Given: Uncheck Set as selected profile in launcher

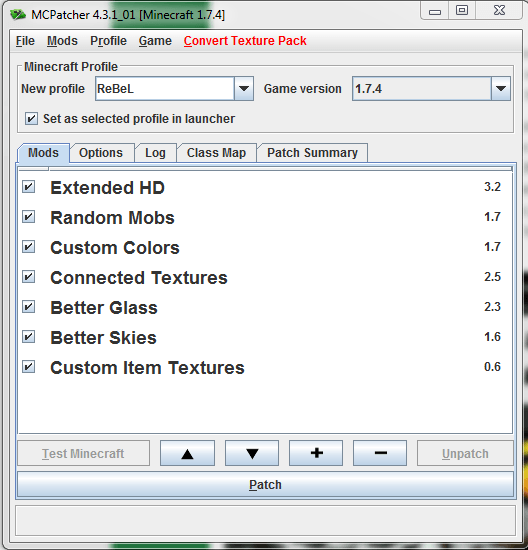Looking at the screenshot, I should tap(31, 119).
